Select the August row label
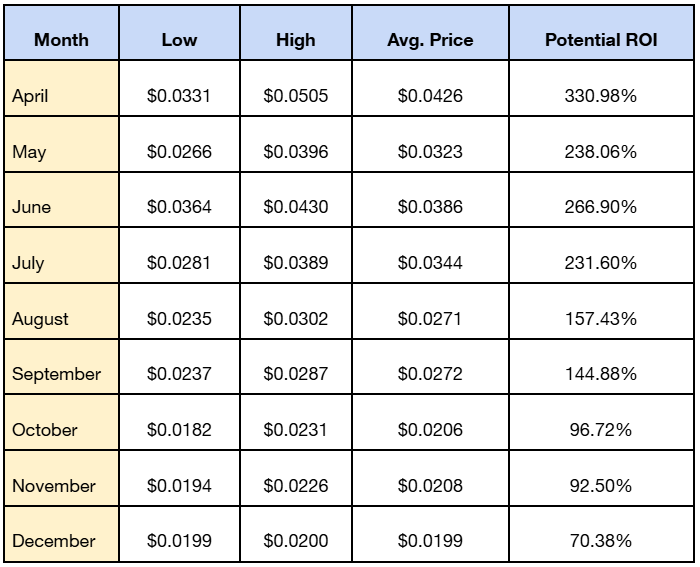This screenshot has width=700, height=567. pyautogui.click(x=40, y=319)
